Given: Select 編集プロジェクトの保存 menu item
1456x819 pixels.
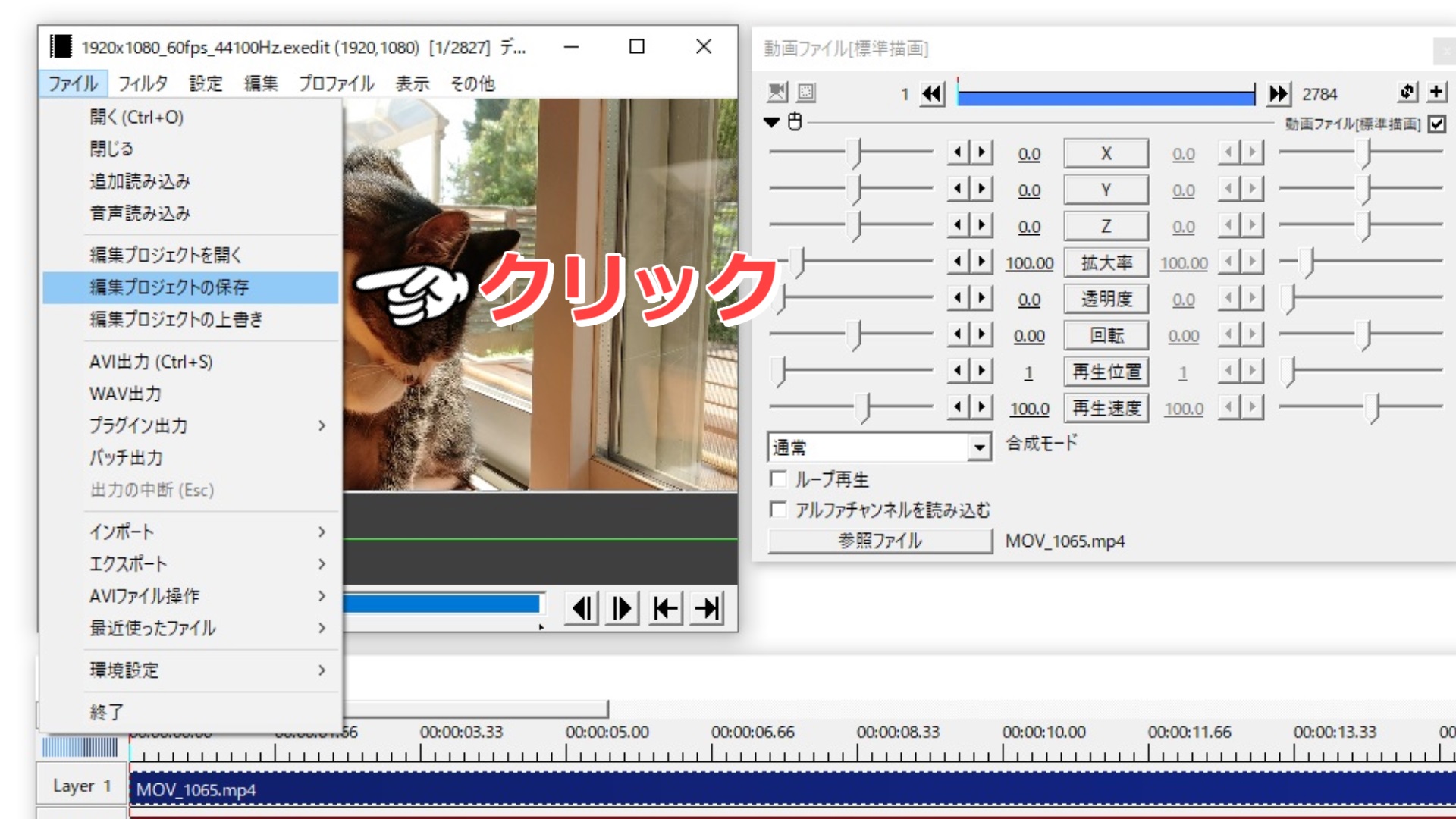Looking at the screenshot, I should coord(190,287).
